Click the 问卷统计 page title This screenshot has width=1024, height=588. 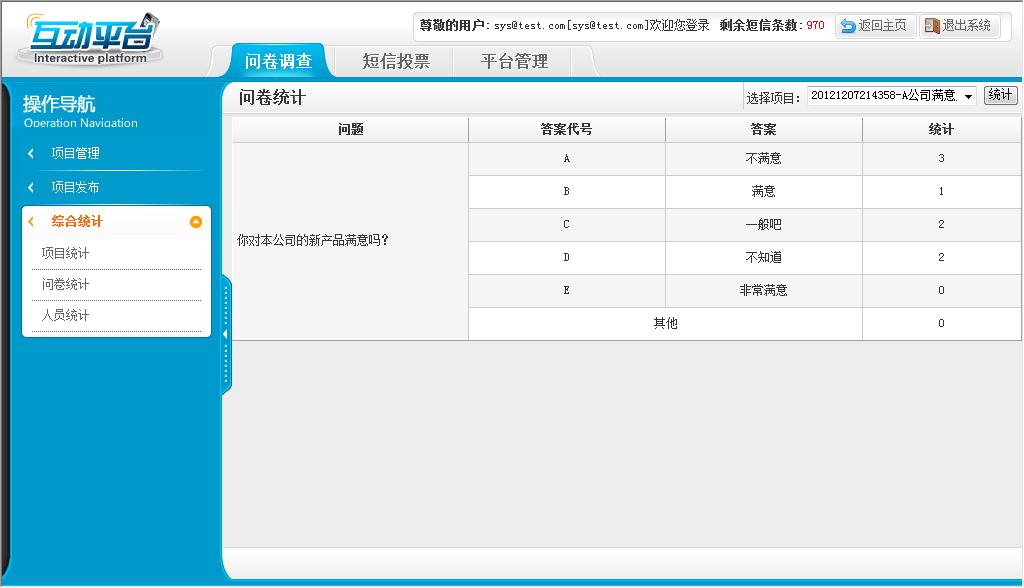tap(272, 97)
